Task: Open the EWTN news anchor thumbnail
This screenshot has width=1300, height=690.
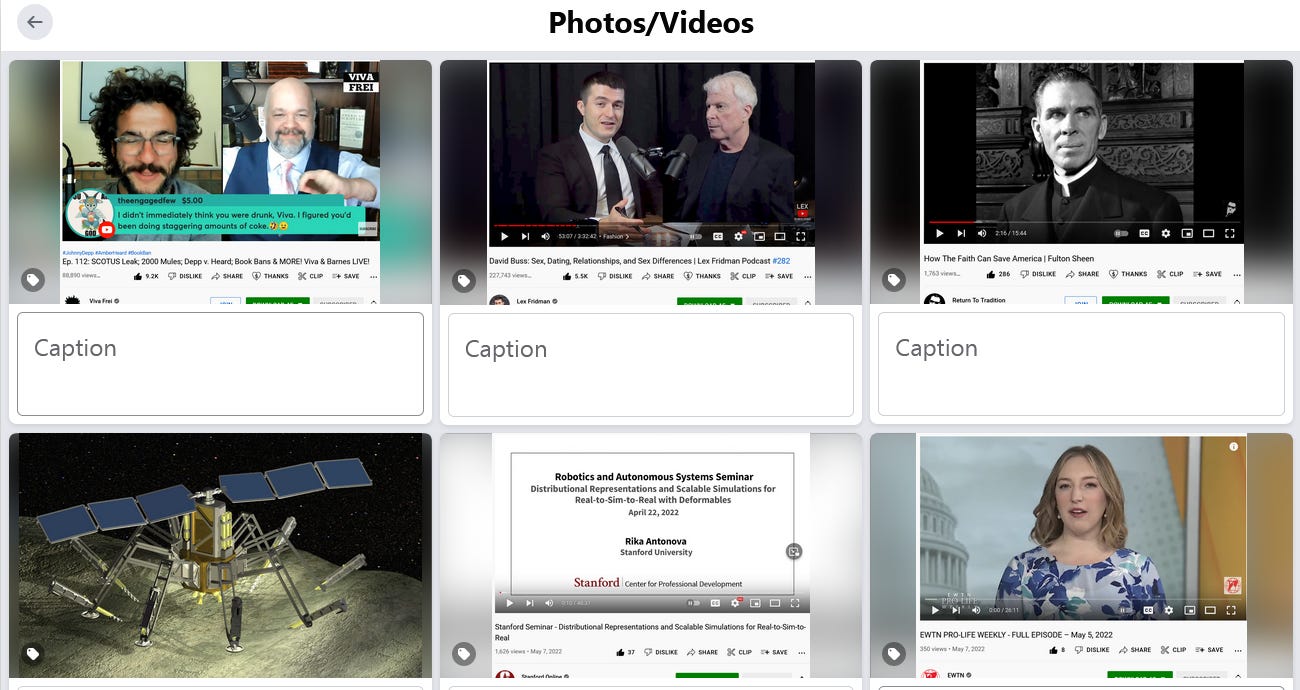Action: coord(1081,555)
